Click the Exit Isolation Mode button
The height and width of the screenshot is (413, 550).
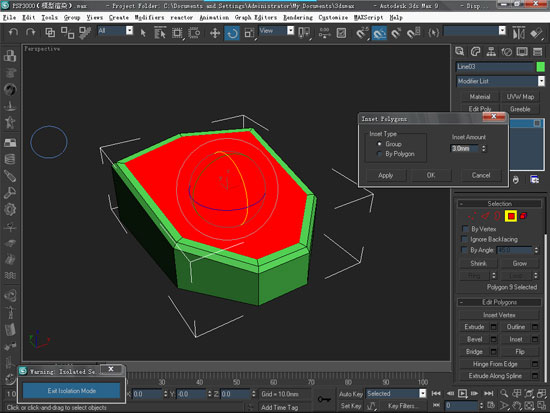(x=72, y=391)
